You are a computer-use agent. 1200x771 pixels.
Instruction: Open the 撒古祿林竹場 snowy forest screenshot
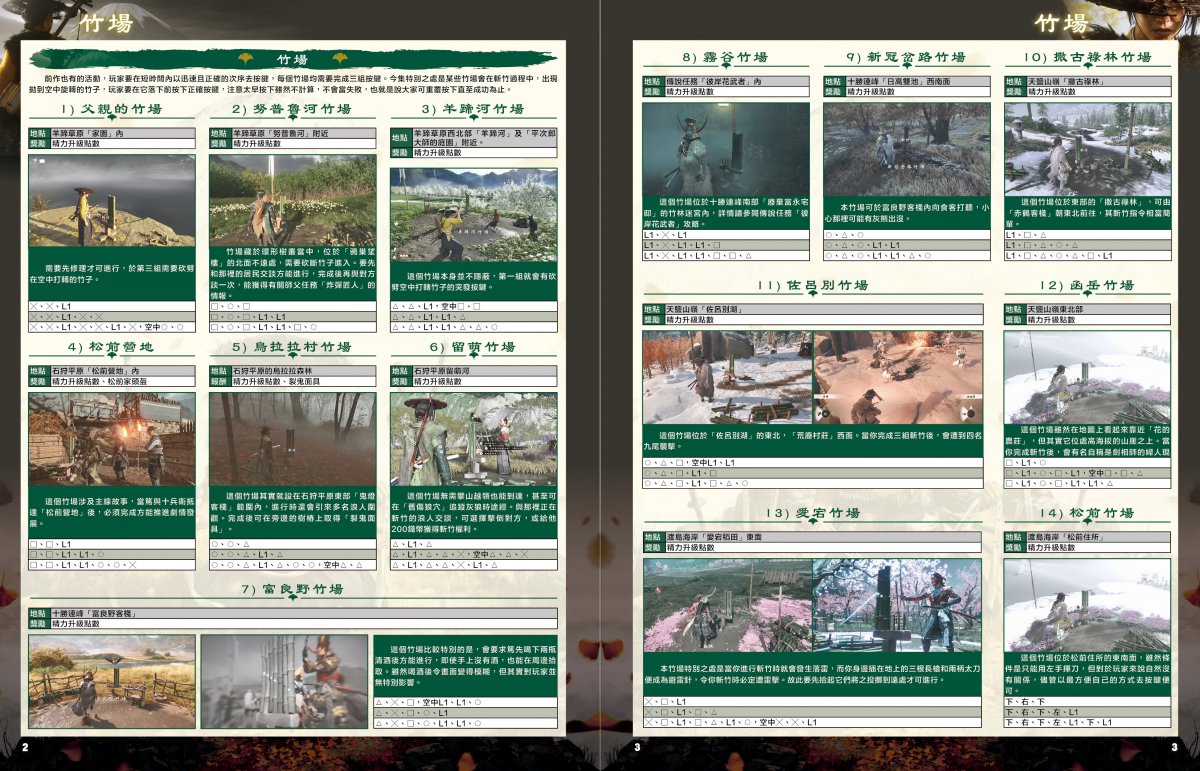(1086, 149)
